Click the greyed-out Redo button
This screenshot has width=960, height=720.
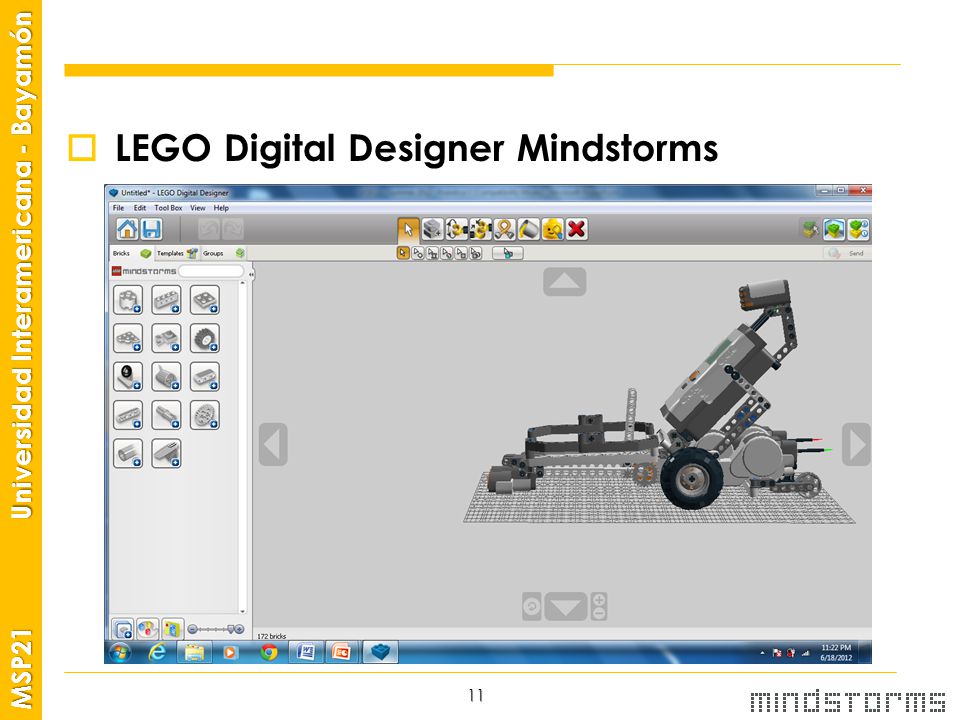(233, 230)
